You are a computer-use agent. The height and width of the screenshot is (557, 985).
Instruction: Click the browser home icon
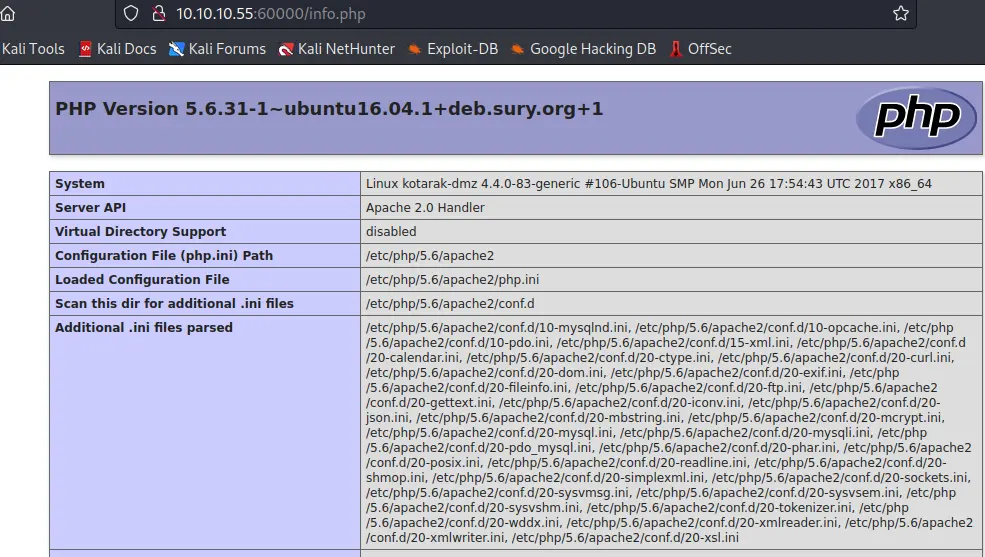(x=8, y=13)
